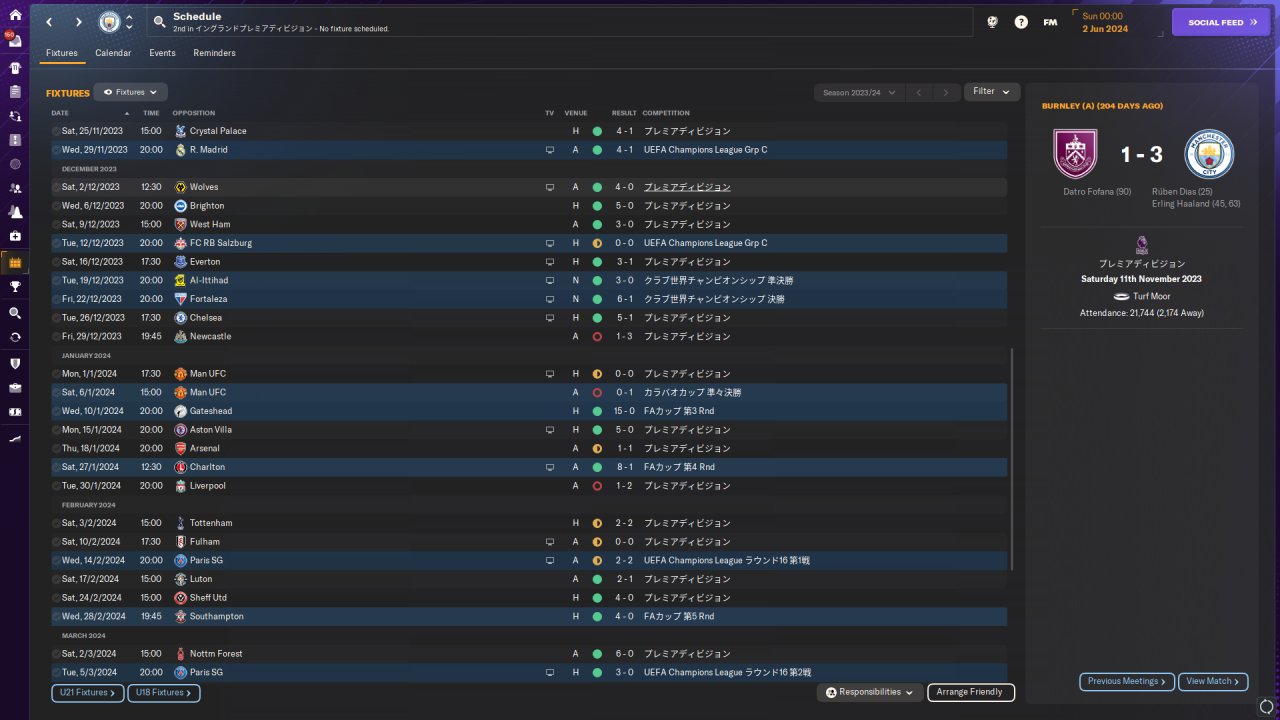Click the date Continue box 2 Jun 2024
The height and width of the screenshot is (720, 1280).
click(1117, 22)
